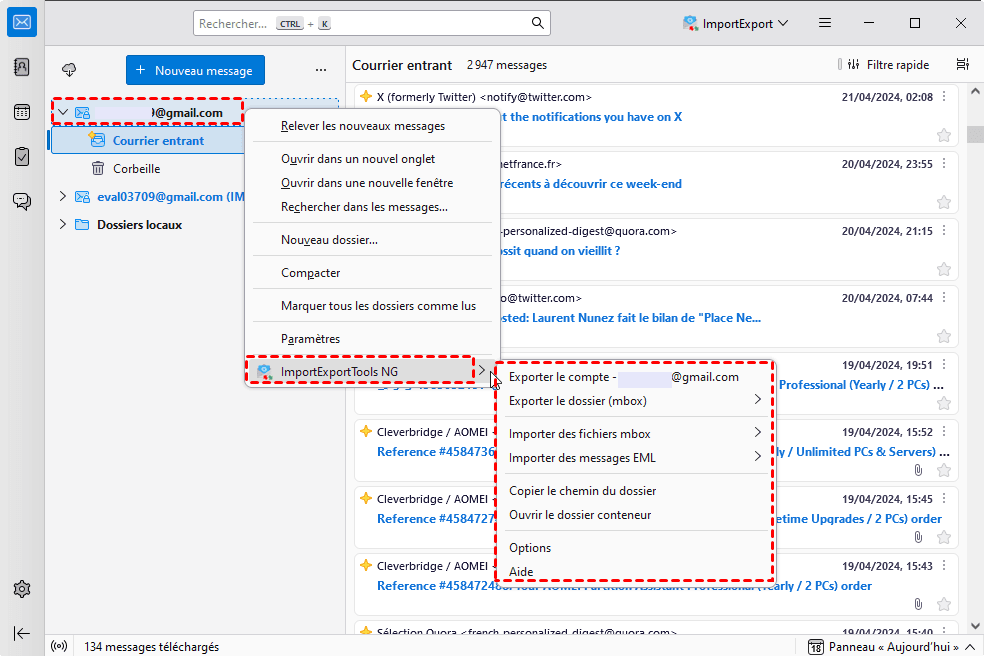Star the X (formerly Twitter) message
Screen dimensions: 984x656
click(943, 136)
